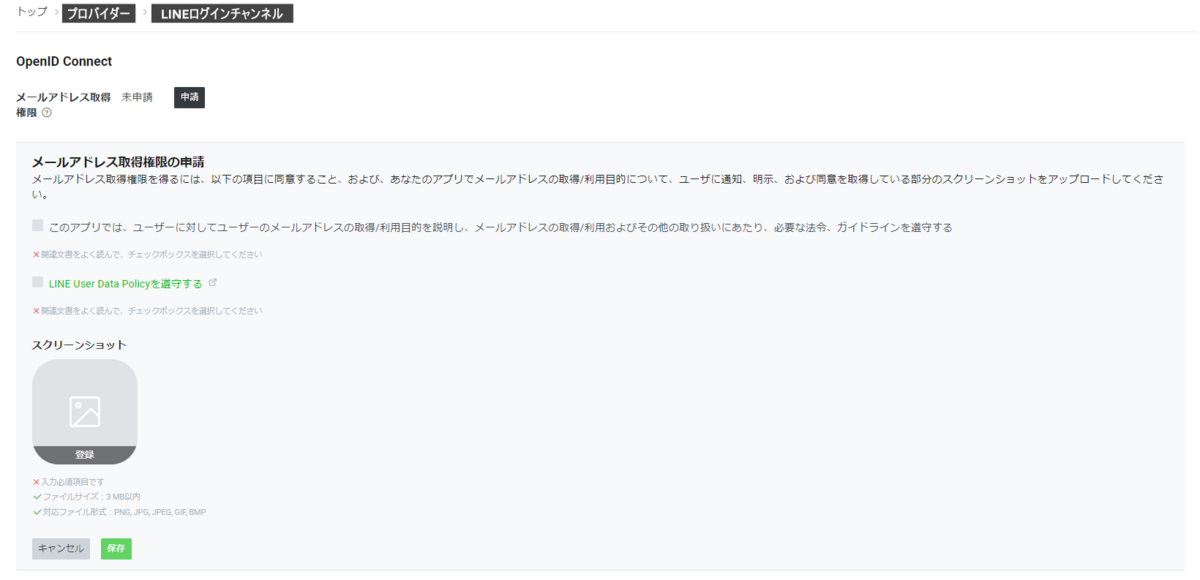Open the トップ breadcrumb link
Viewport: 1200px width, 580px height.
coord(32,13)
